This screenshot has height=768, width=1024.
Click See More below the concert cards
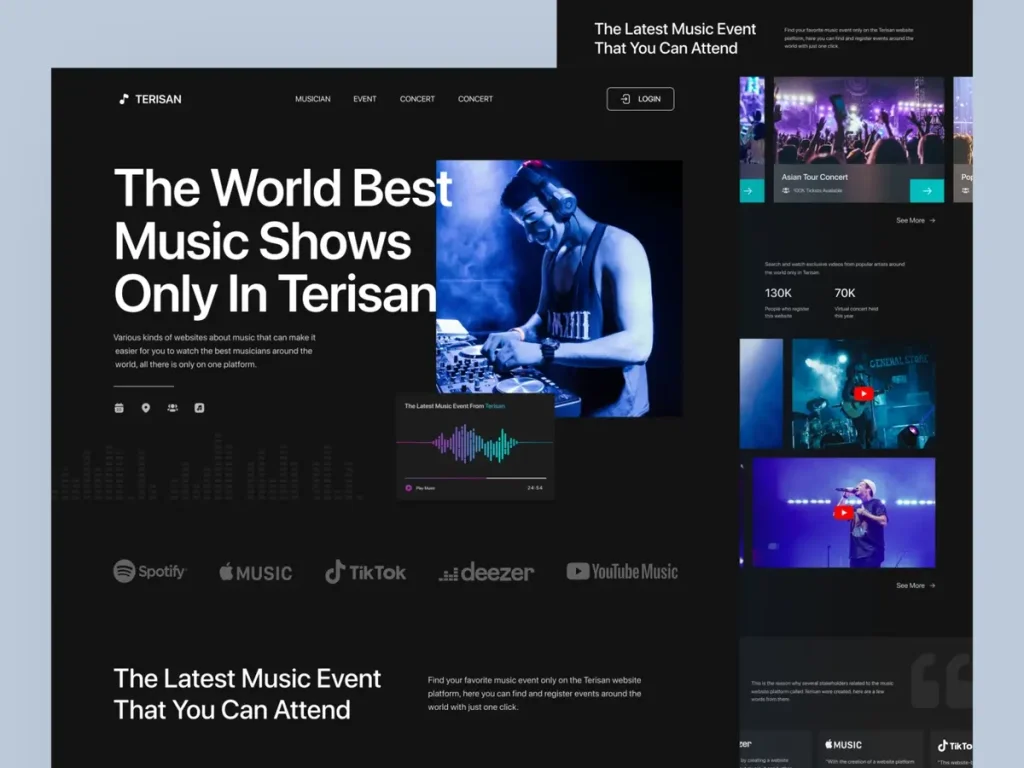[x=915, y=220]
